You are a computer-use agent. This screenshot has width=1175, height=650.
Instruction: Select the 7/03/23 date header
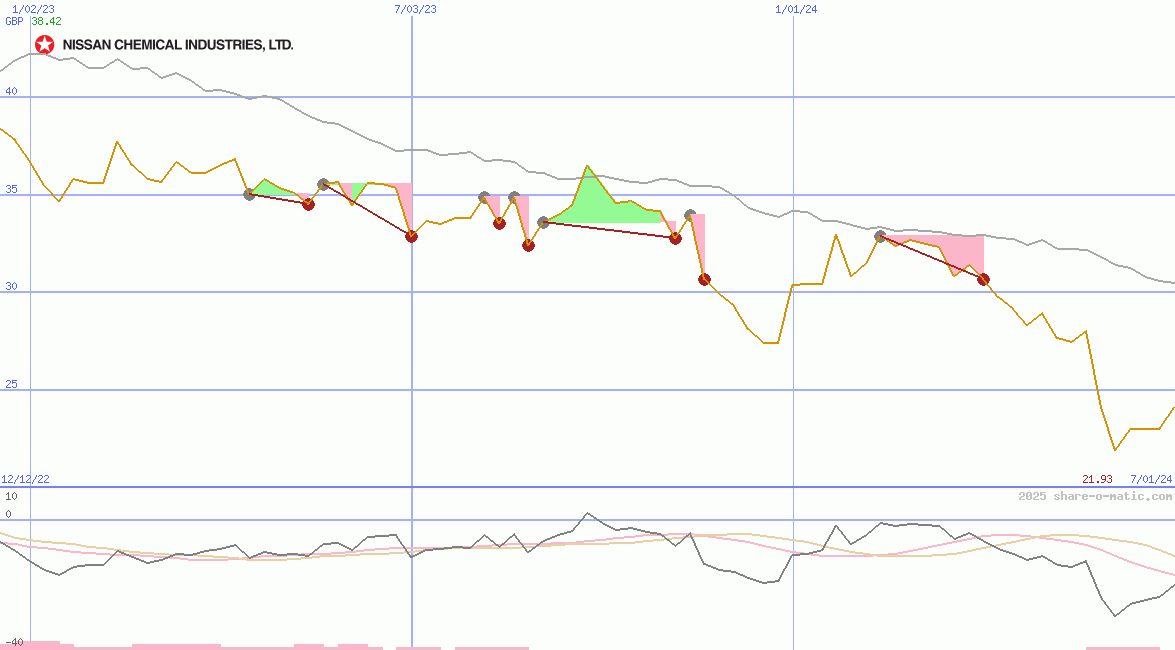pos(413,10)
